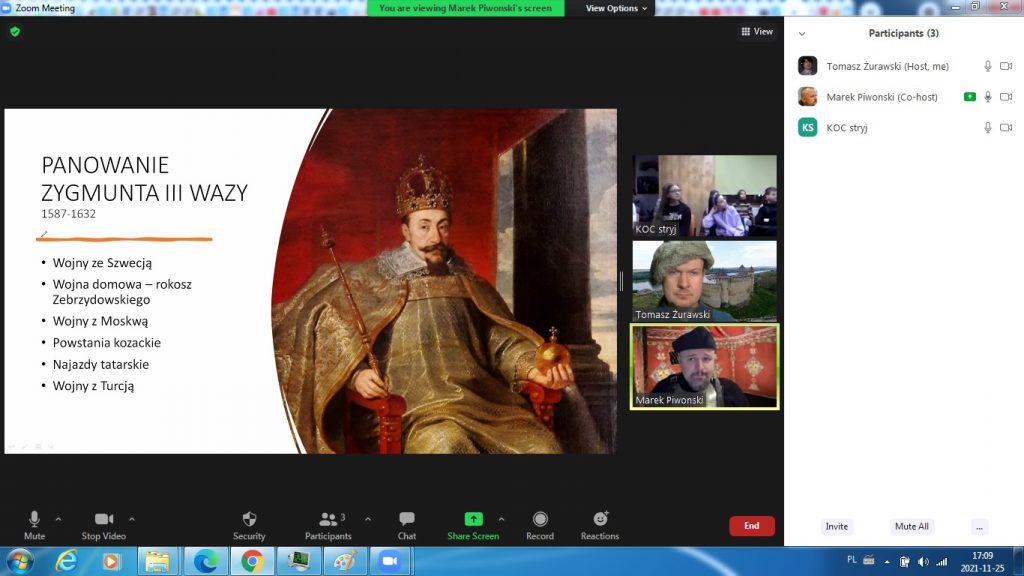Expand video options arrow beside Stop Video

tap(132, 519)
